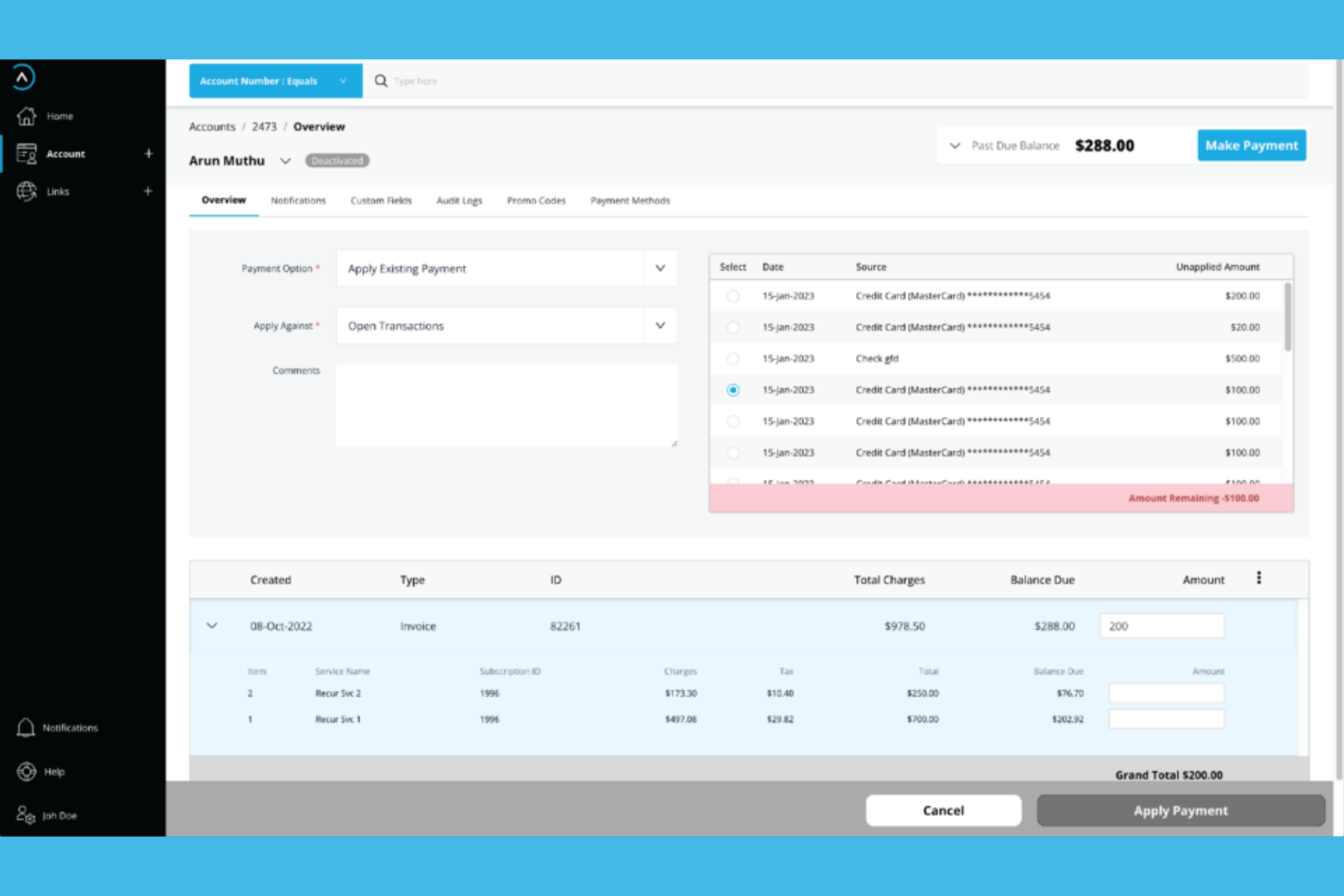
Task: Open Home from the sidebar house icon
Action: click(26, 116)
